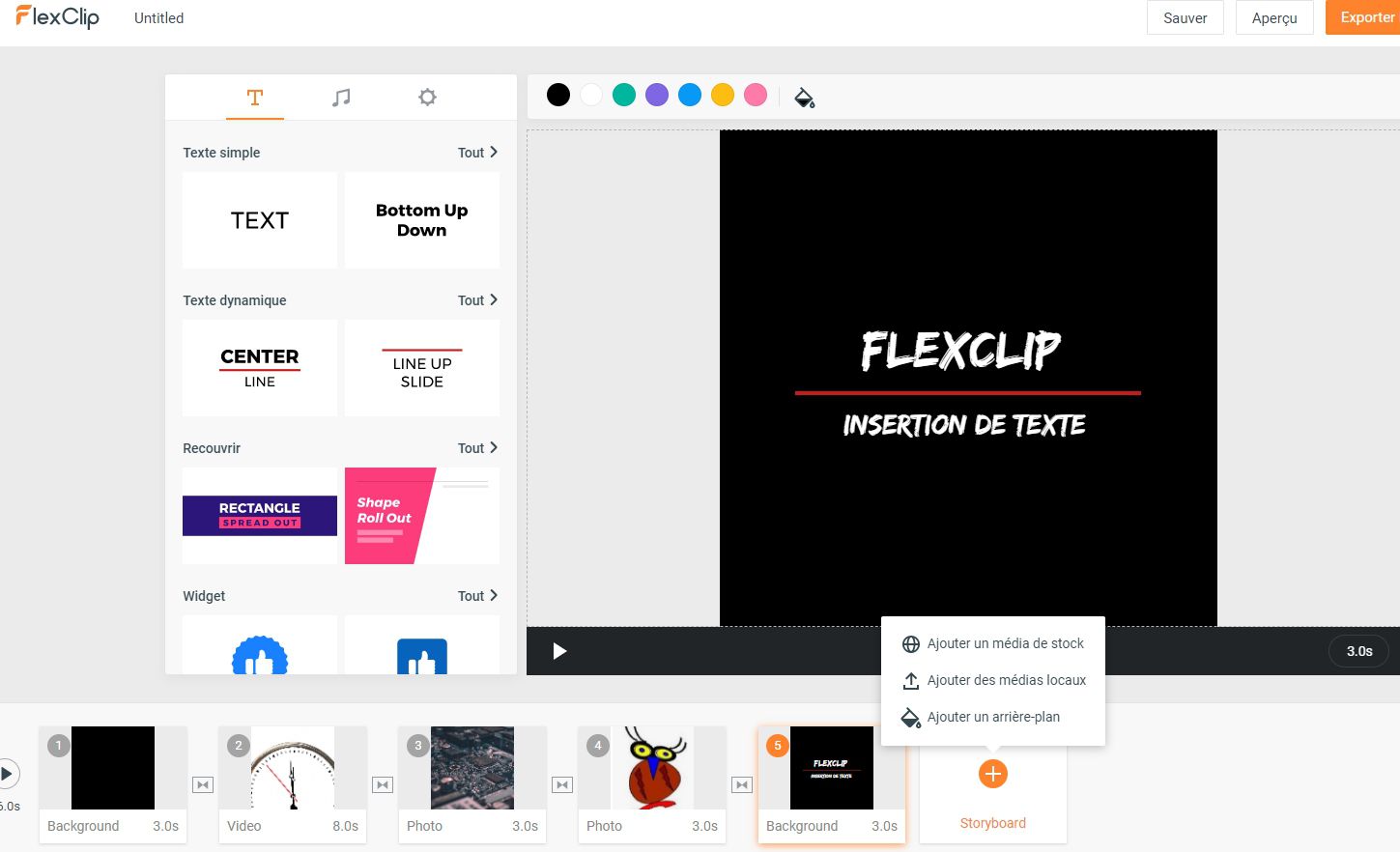Open the Text tab in left panel
This screenshot has height=852, width=1400.
click(x=255, y=98)
